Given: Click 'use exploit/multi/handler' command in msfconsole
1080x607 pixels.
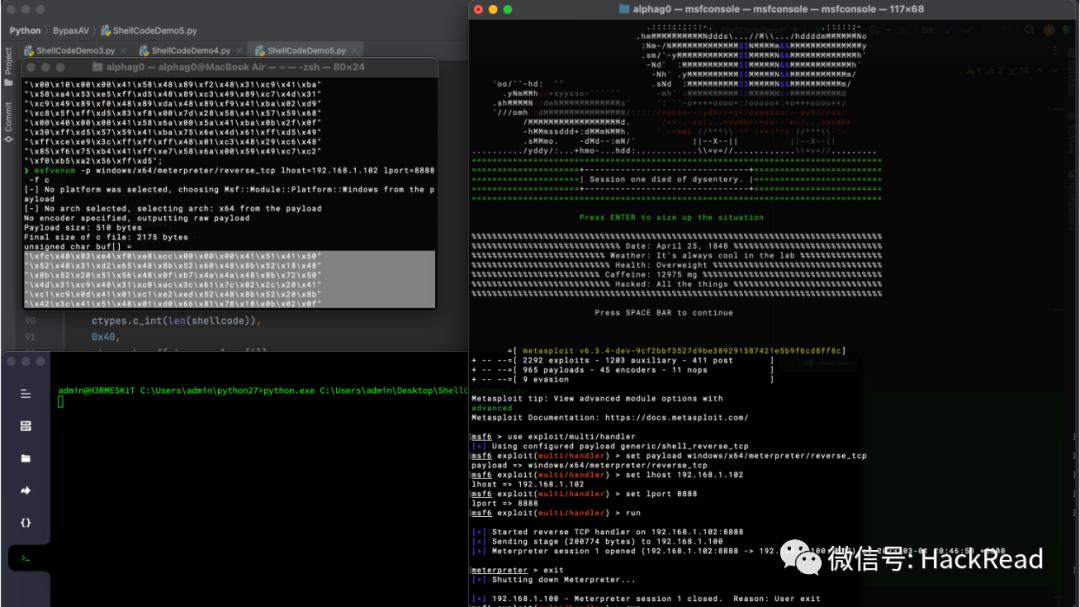Looking at the screenshot, I should [570, 437].
